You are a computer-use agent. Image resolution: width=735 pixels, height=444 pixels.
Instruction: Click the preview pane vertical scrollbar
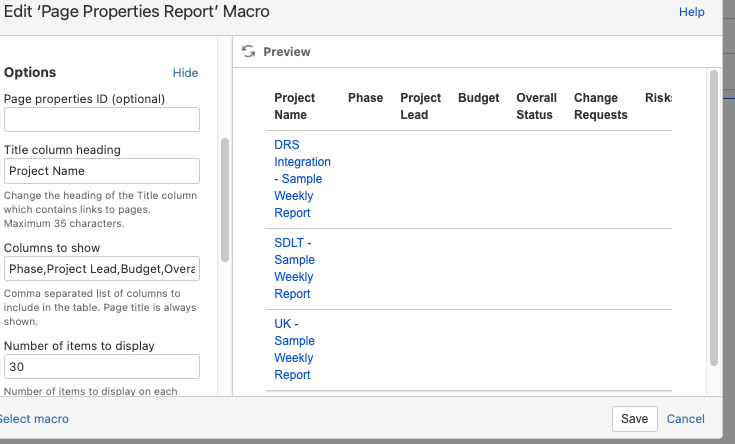pyautogui.click(x=714, y=218)
